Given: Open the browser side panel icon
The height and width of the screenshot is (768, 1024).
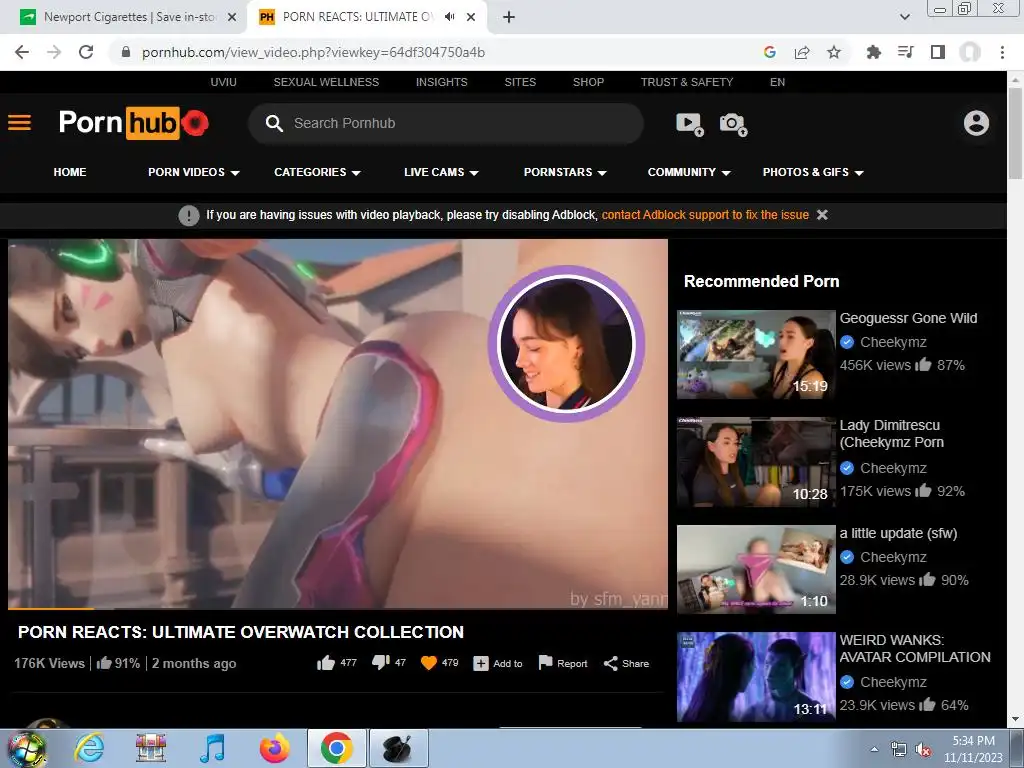Looking at the screenshot, I should (x=938, y=52).
